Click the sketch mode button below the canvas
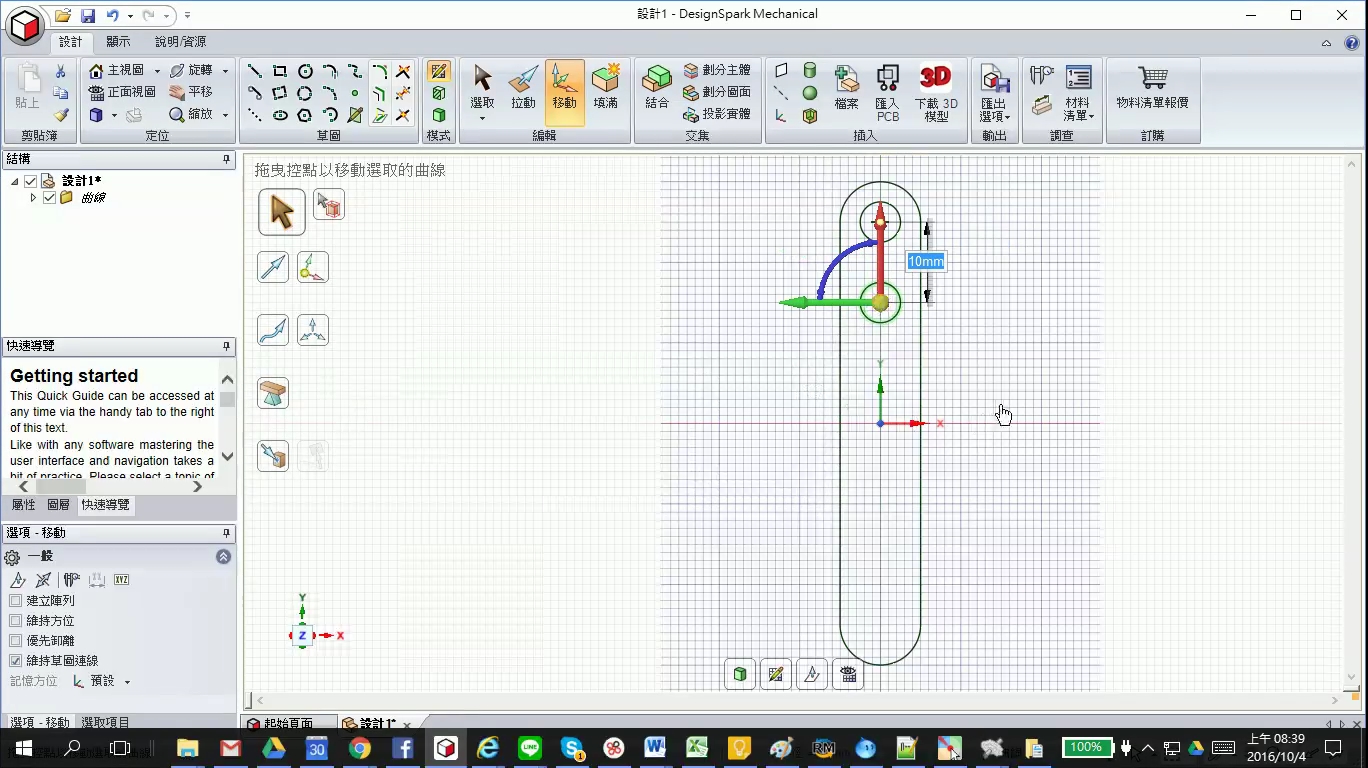Screen dimensions: 1368x768 tap(775, 675)
